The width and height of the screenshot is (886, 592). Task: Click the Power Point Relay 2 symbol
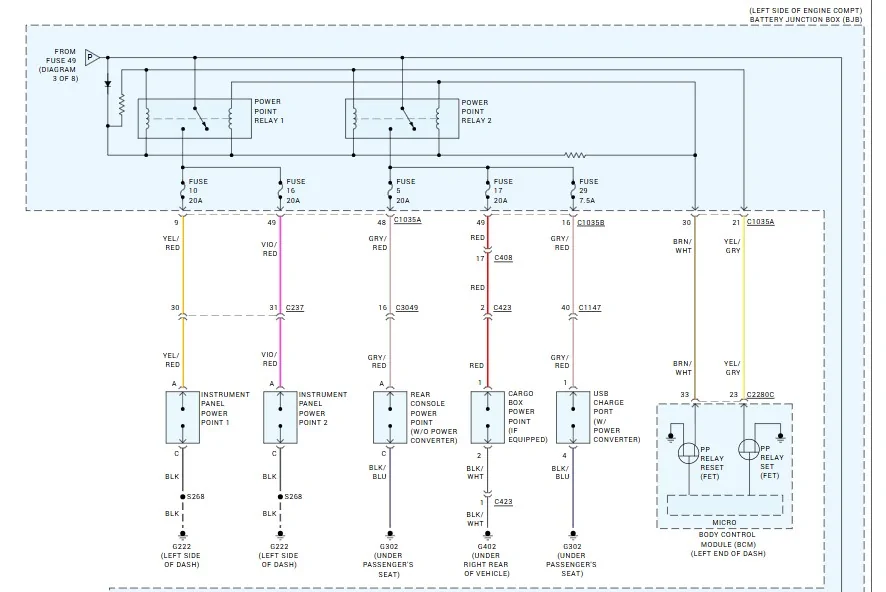[402, 119]
